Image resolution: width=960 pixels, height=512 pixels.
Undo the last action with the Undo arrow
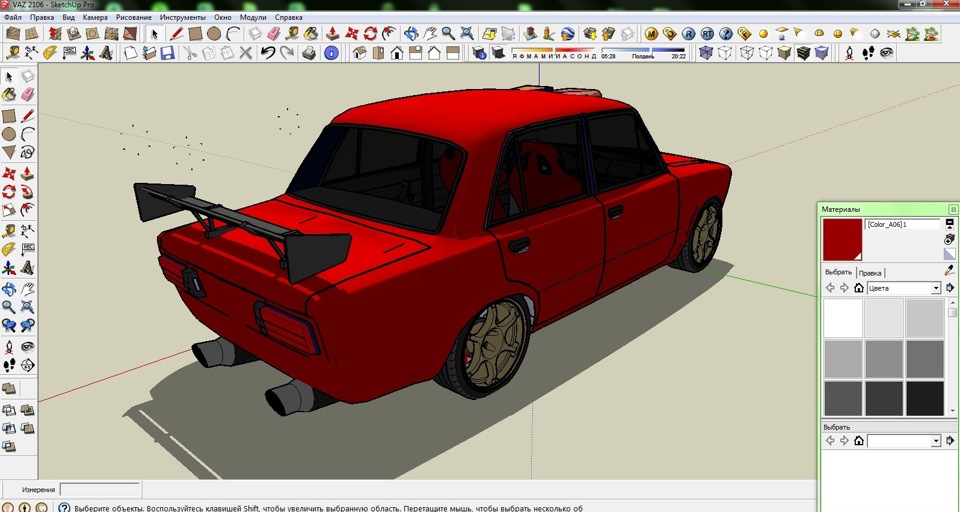click(x=268, y=53)
